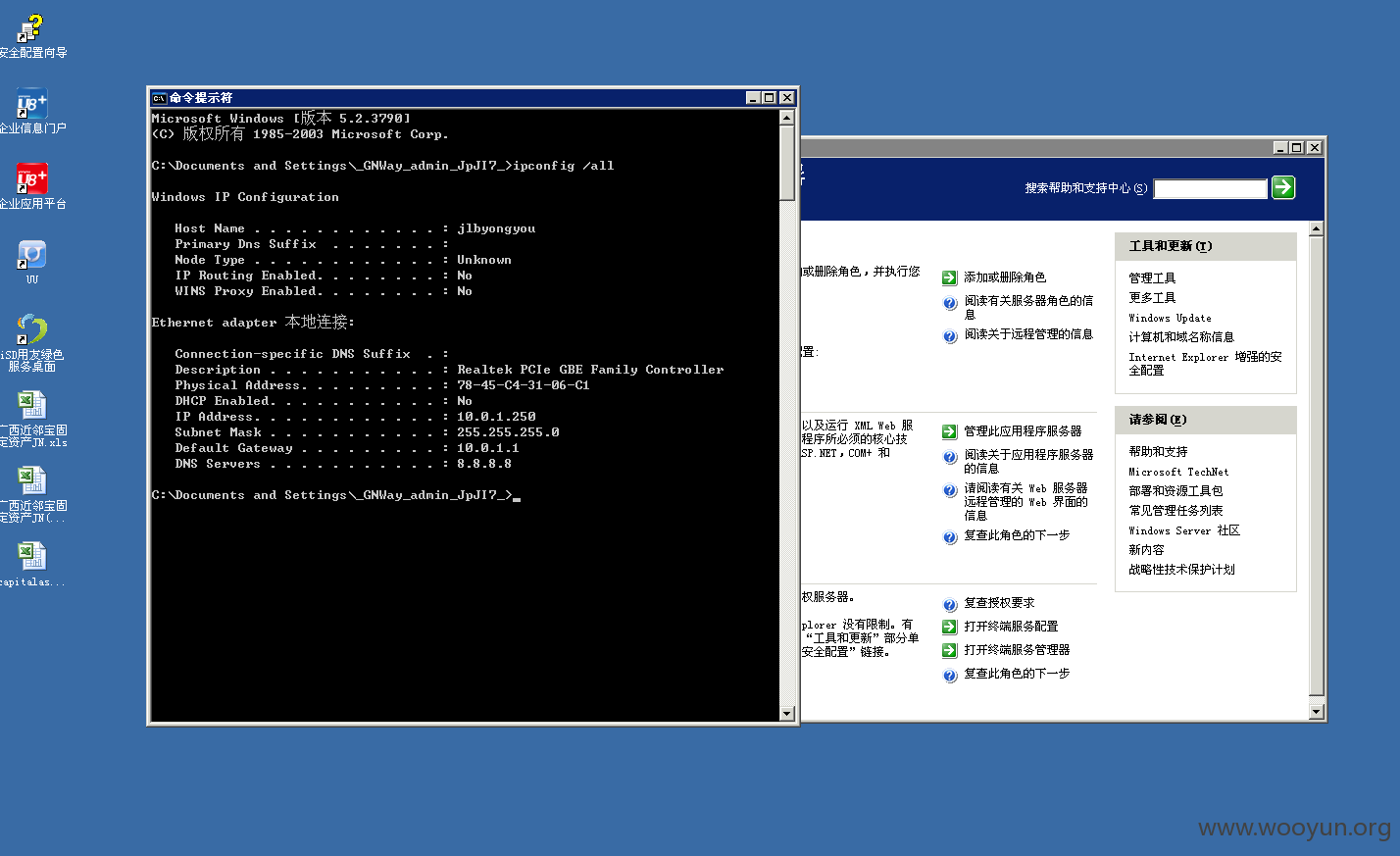Click the help icon beside the first 复查此角色的下一步

(x=950, y=537)
